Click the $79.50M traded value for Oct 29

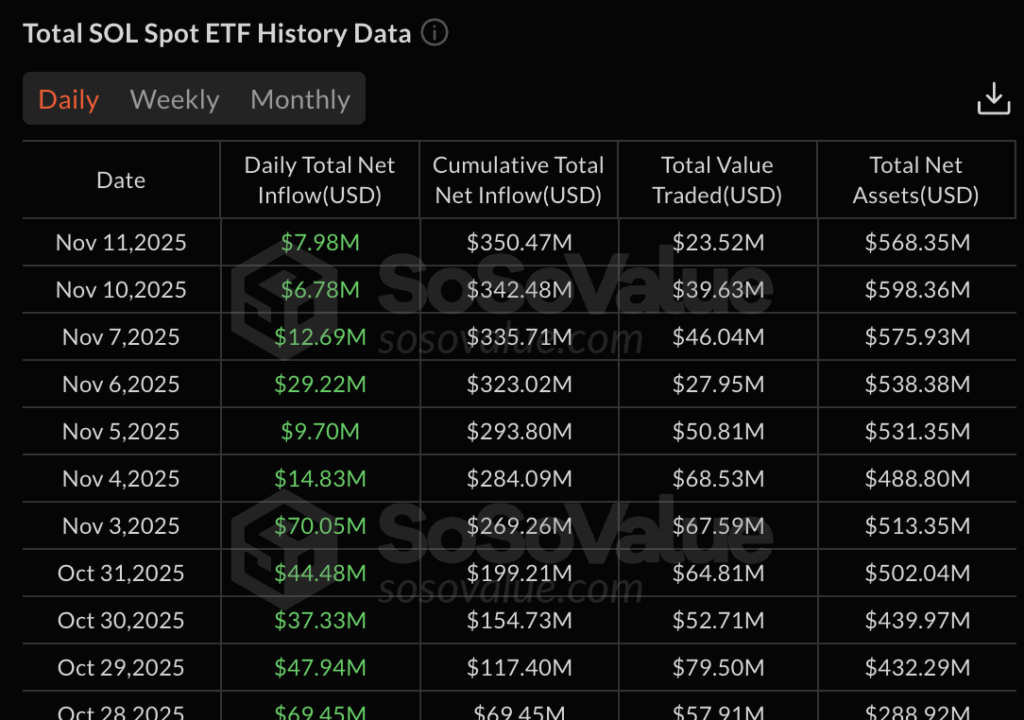(x=717, y=668)
